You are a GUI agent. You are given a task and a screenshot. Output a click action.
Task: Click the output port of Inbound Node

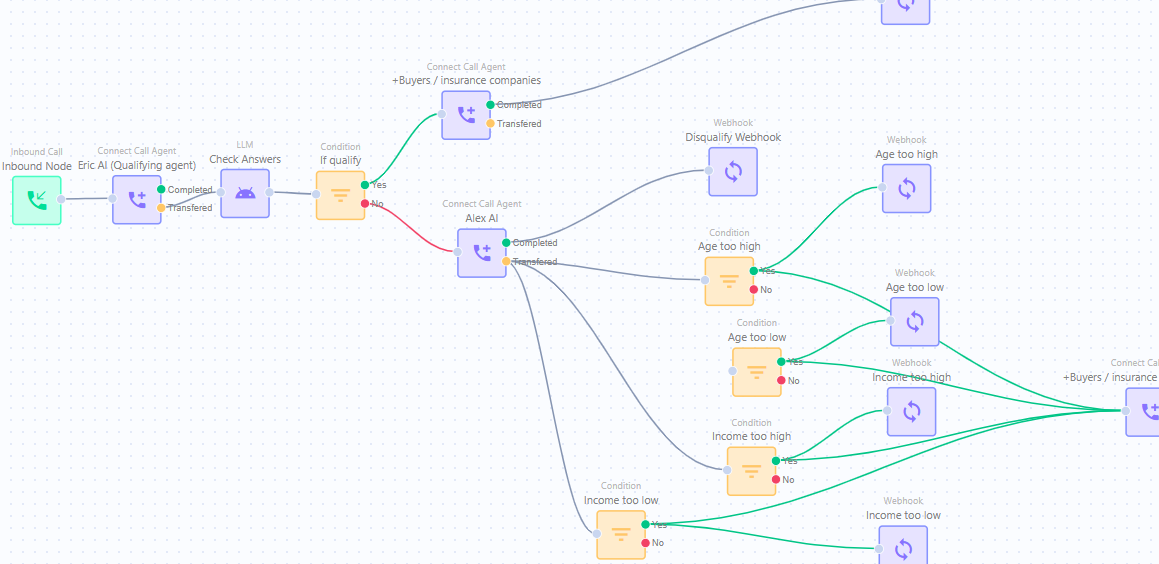click(x=61, y=199)
